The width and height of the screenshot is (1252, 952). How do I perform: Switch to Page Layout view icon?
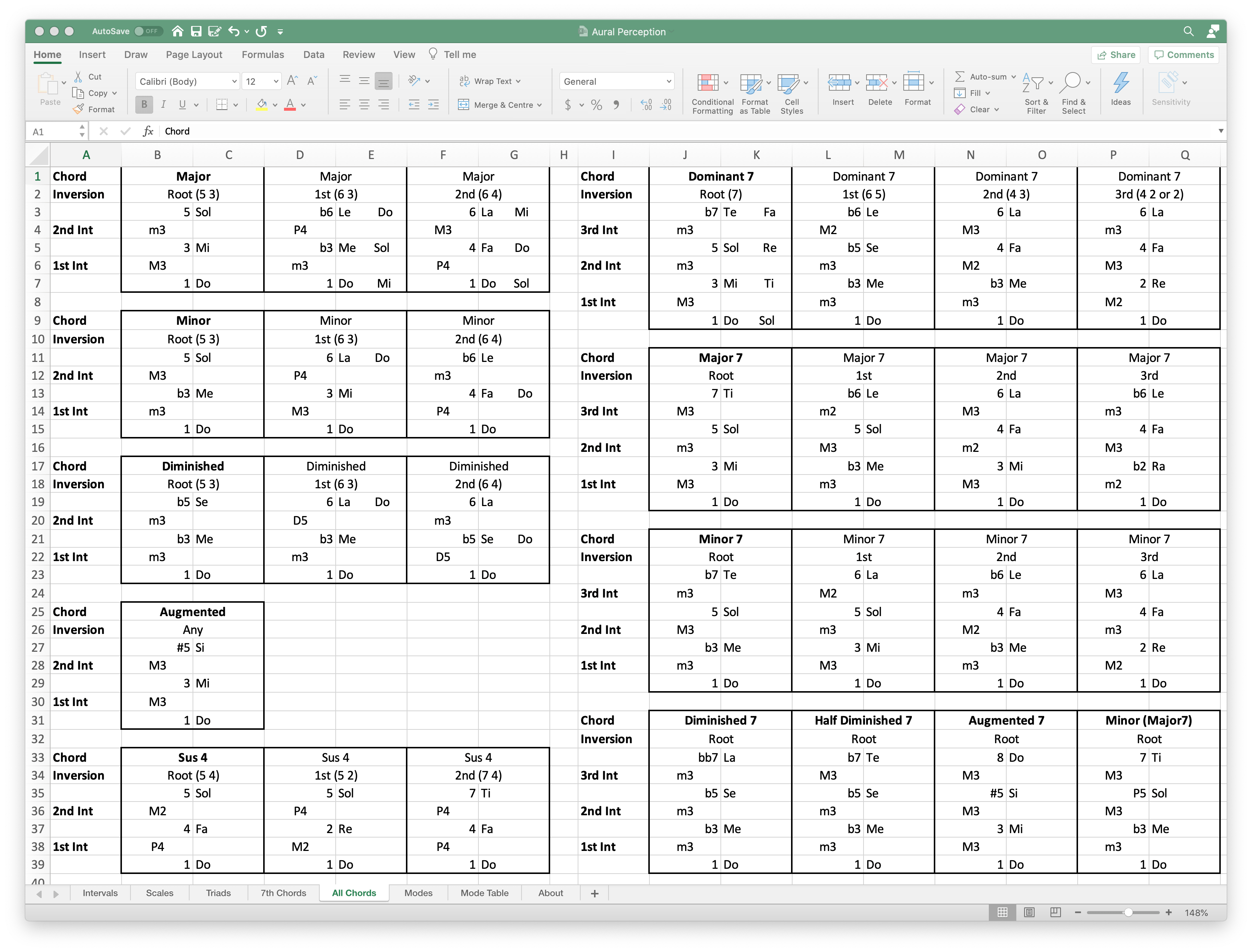[x=1029, y=912]
